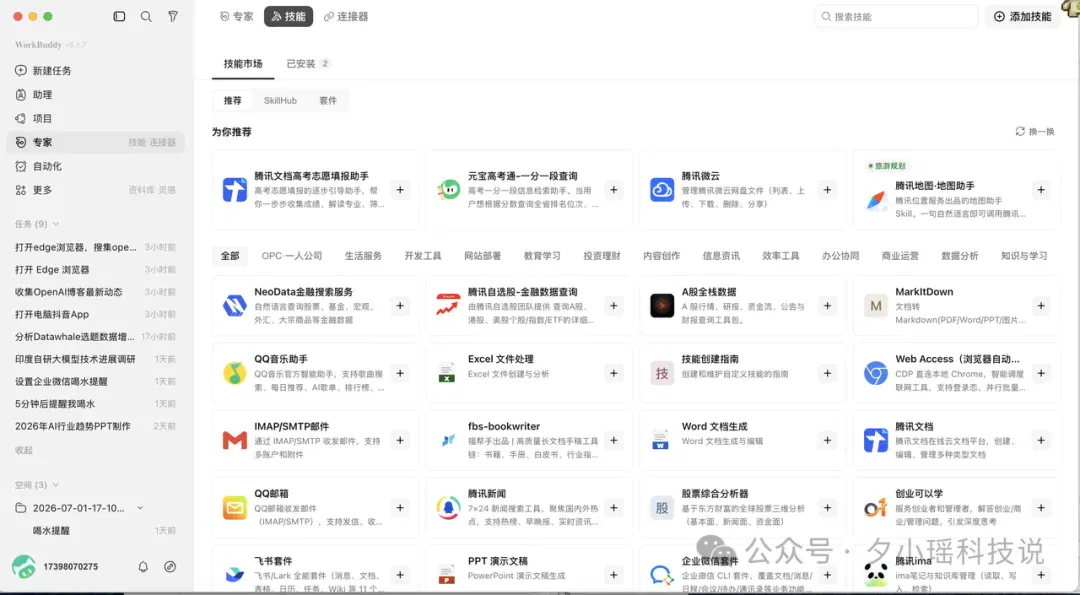Add NeoData金融搜索服务 with its plus button

click(x=400, y=305)
